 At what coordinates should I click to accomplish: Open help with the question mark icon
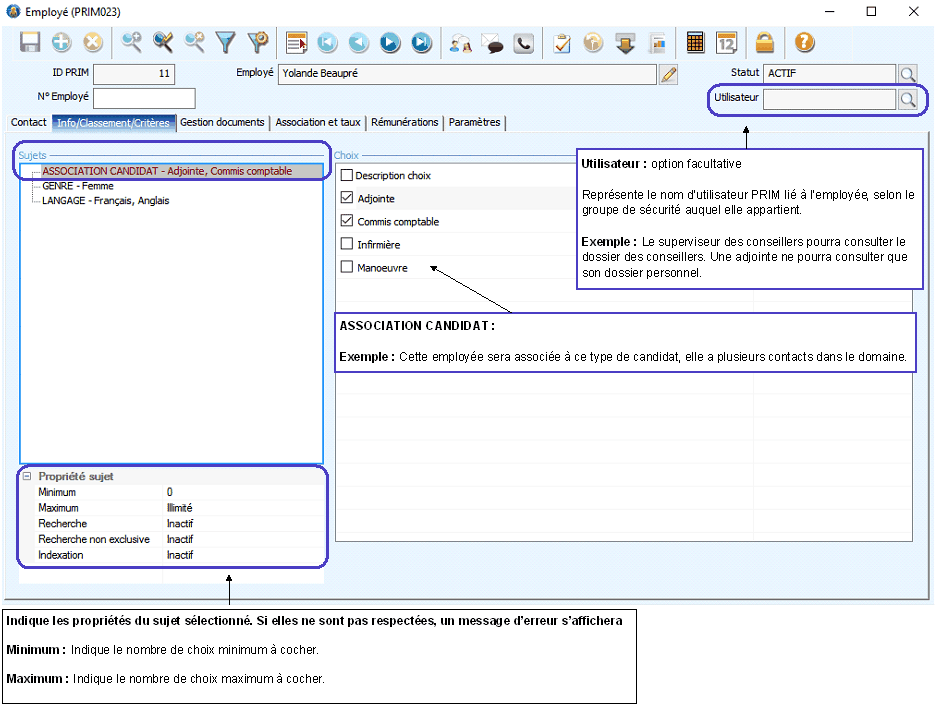(804, 43)
